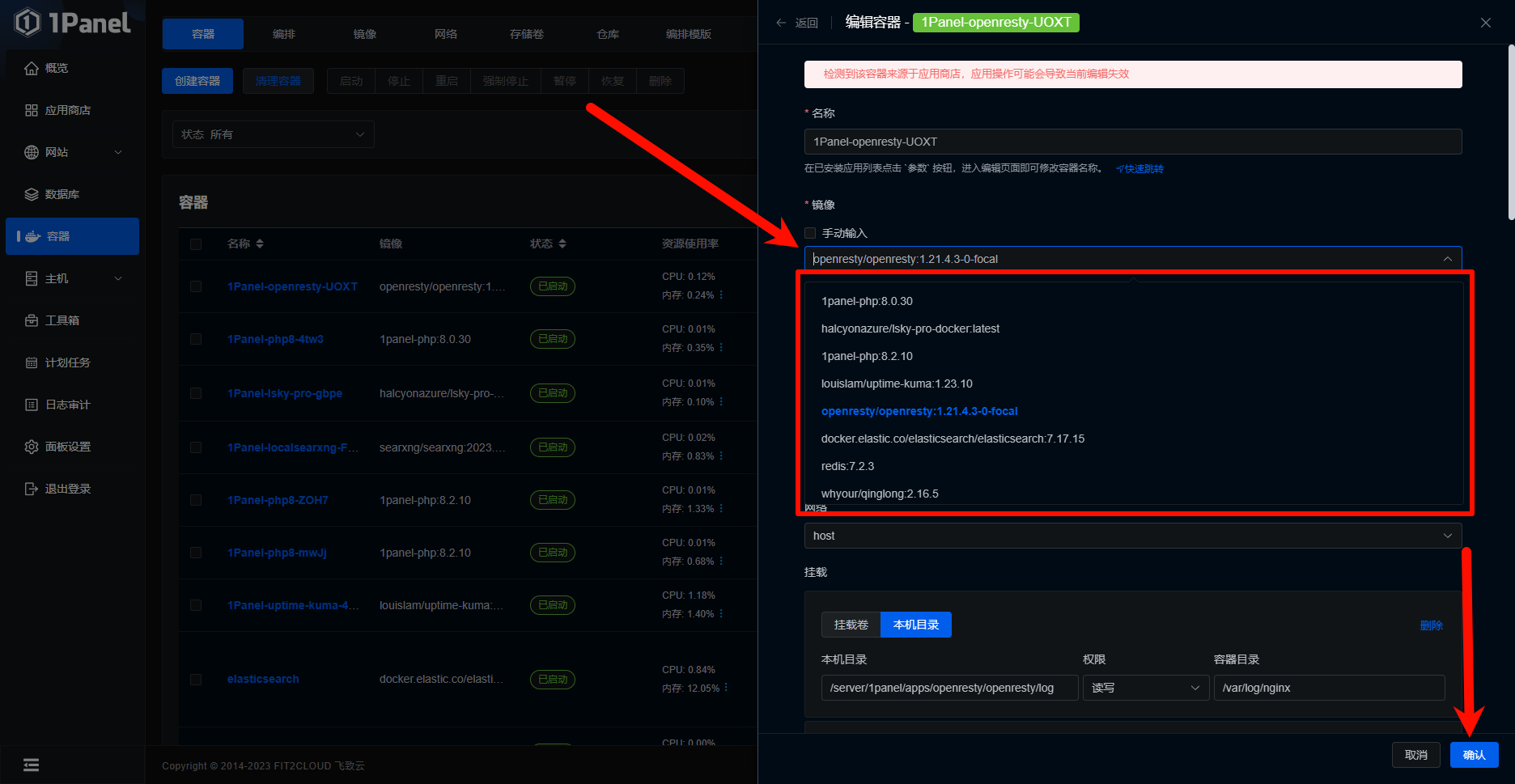Open the 工具箱 toolbox icon
Viewport: 1515px width, 784px height.
coord(32,320)
